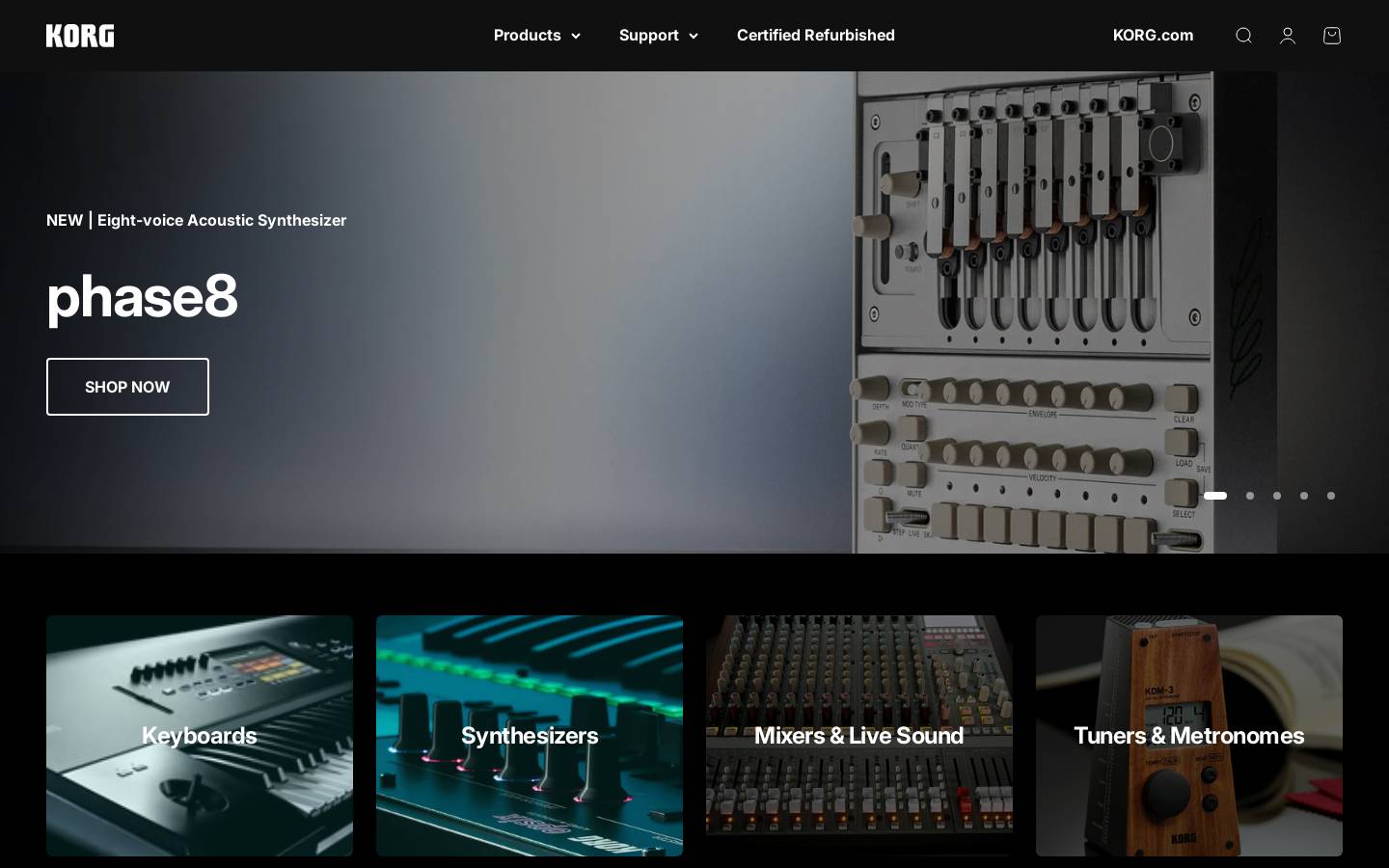Viewport: 1389px width, 868px height.
Task: Expand the Support dropdown menu
Action: point(659,36)
